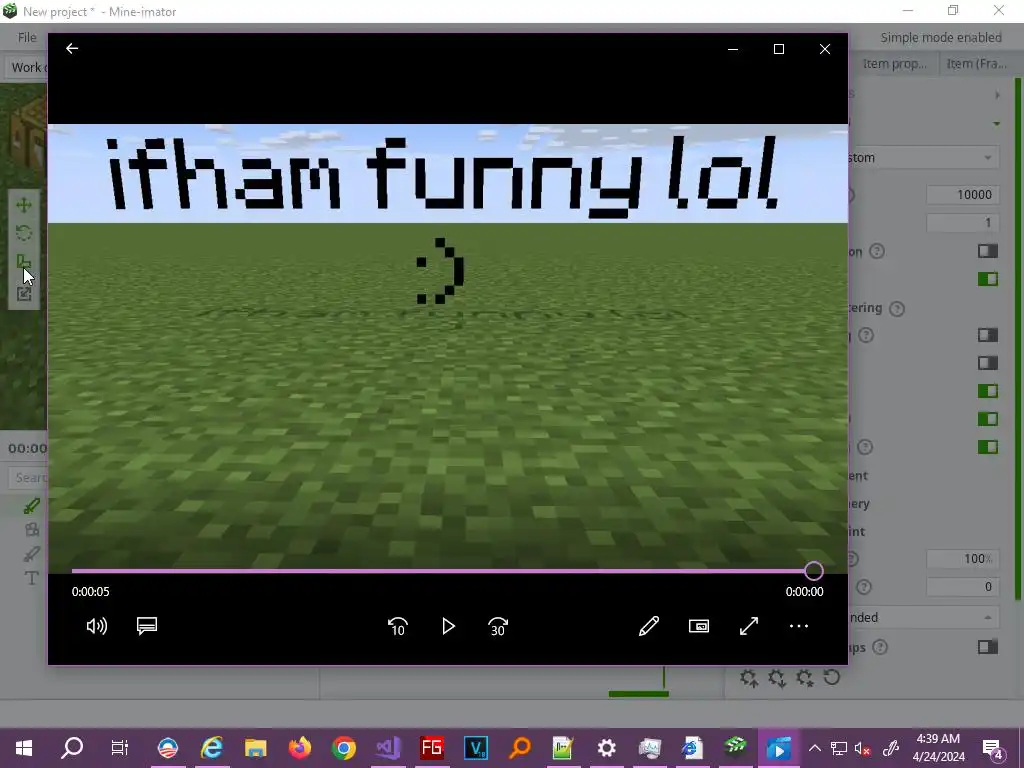
Task: Click the 10000 value field
Action: (963, 195)
